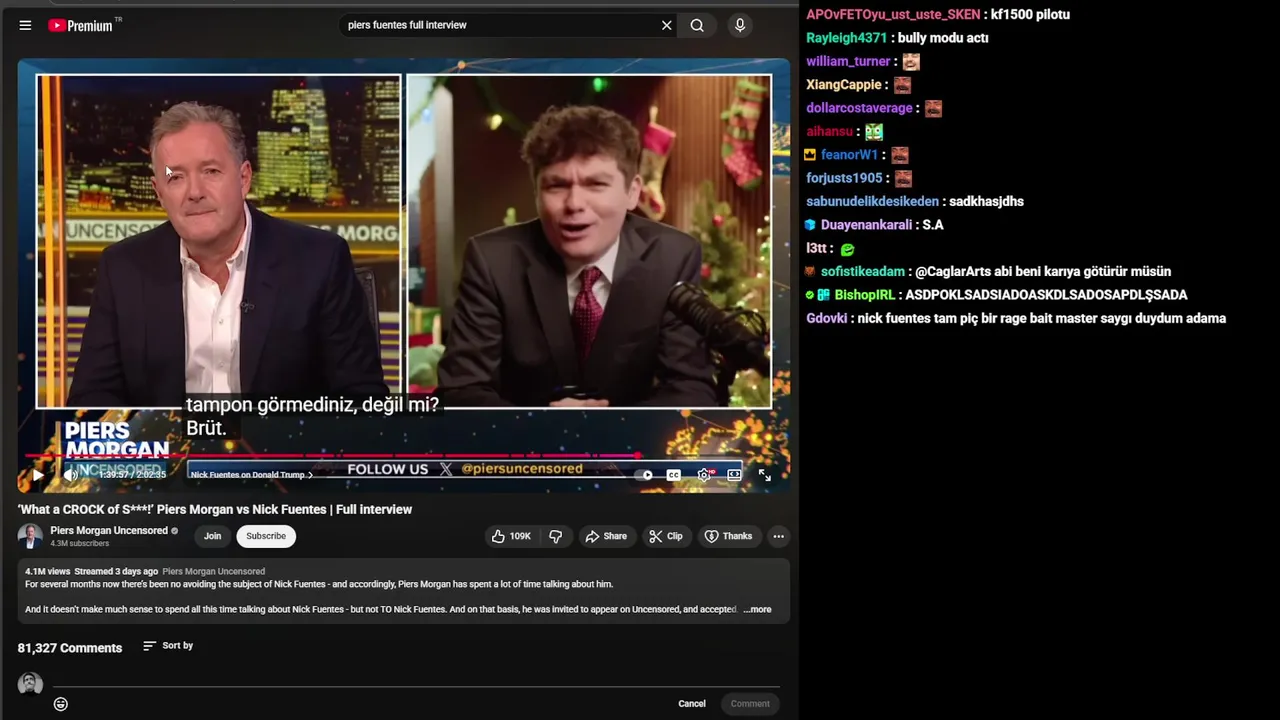
Task: Click the video title text
Action: tap(215, 509)
